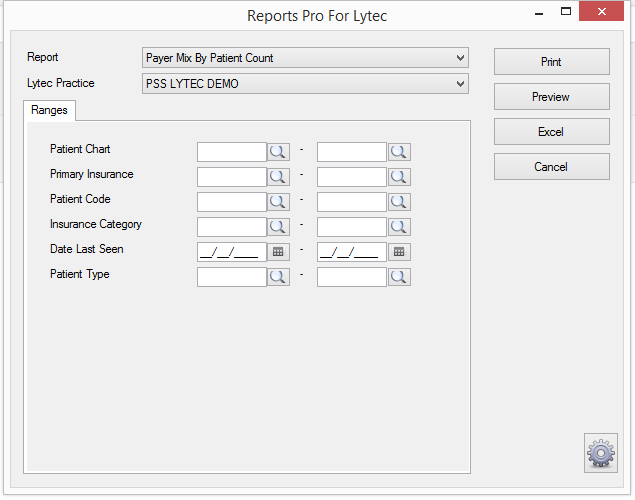Click the Cancel button
The width and height of the screenshot is (635, 500).
[x=552, y=166]
